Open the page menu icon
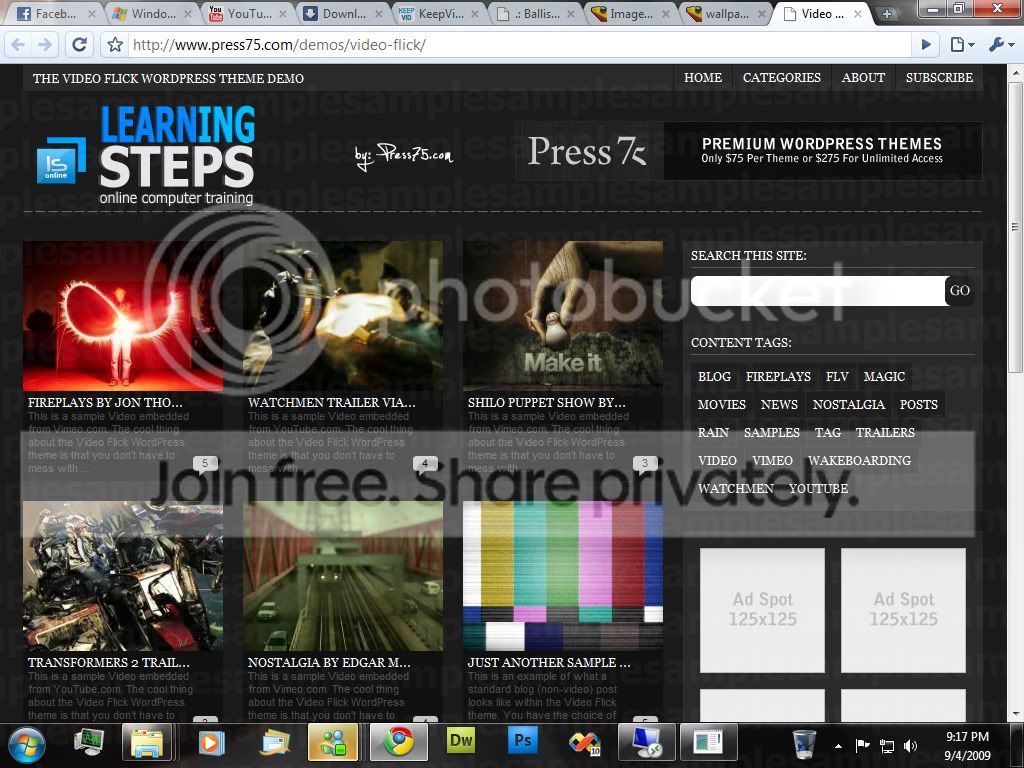 (963, 44)
